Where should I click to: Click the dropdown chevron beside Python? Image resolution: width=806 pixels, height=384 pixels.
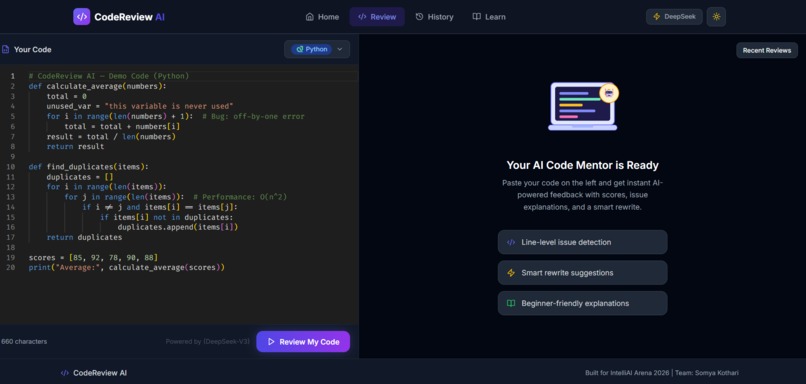pos(339,49)
